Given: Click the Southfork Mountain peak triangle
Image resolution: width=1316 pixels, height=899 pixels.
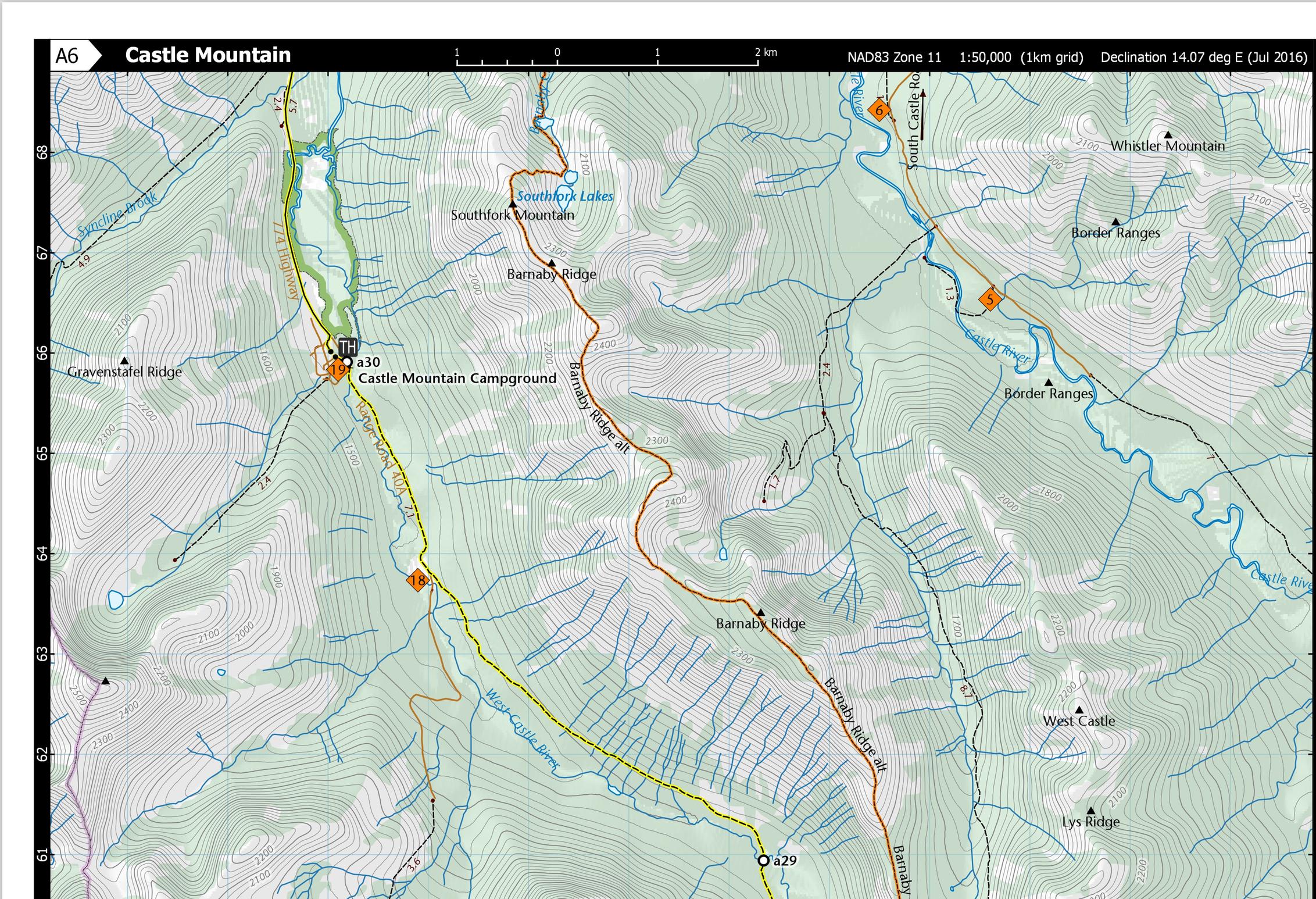Looking at the screenshot, I should [x=513, y=204].
